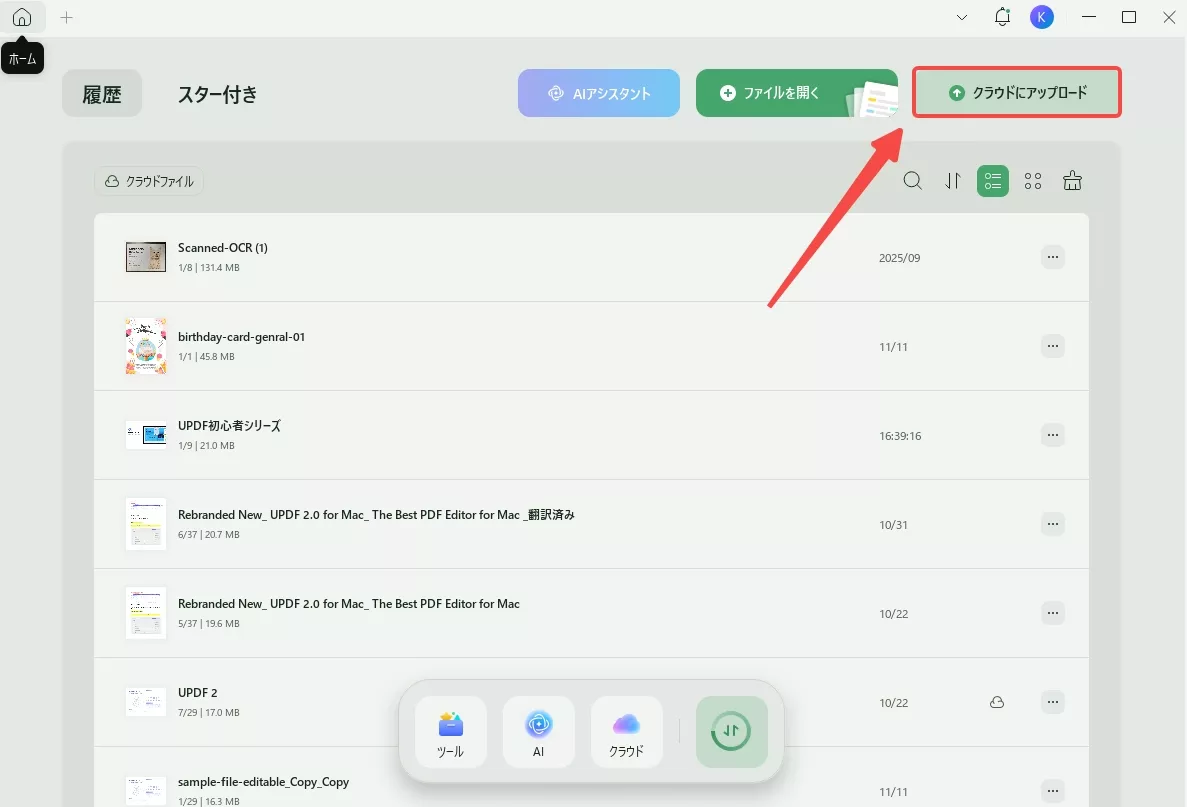Open search in the file list
The height and width of the screenshot is (807, 1187).
(912, 181)
